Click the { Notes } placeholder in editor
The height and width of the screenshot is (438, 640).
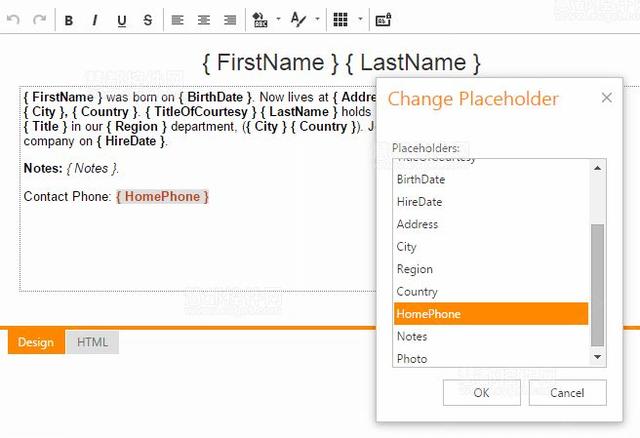coord(93,168)
